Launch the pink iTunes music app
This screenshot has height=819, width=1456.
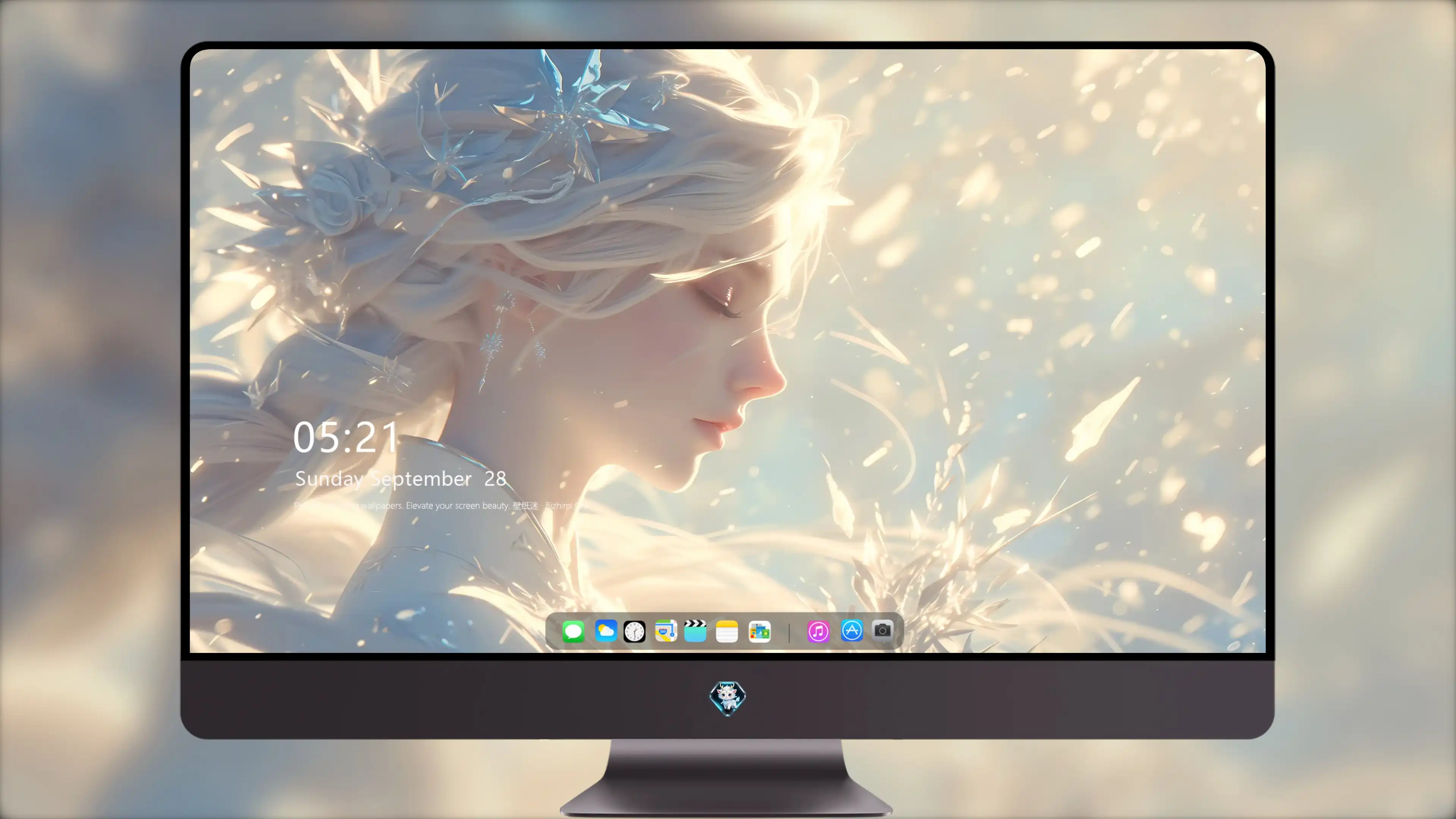coord(818,631)
